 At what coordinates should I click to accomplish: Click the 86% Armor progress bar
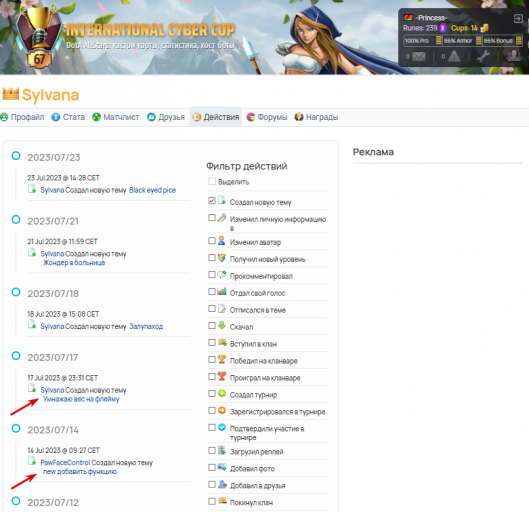pyautogui.click(x=463, y=41)
